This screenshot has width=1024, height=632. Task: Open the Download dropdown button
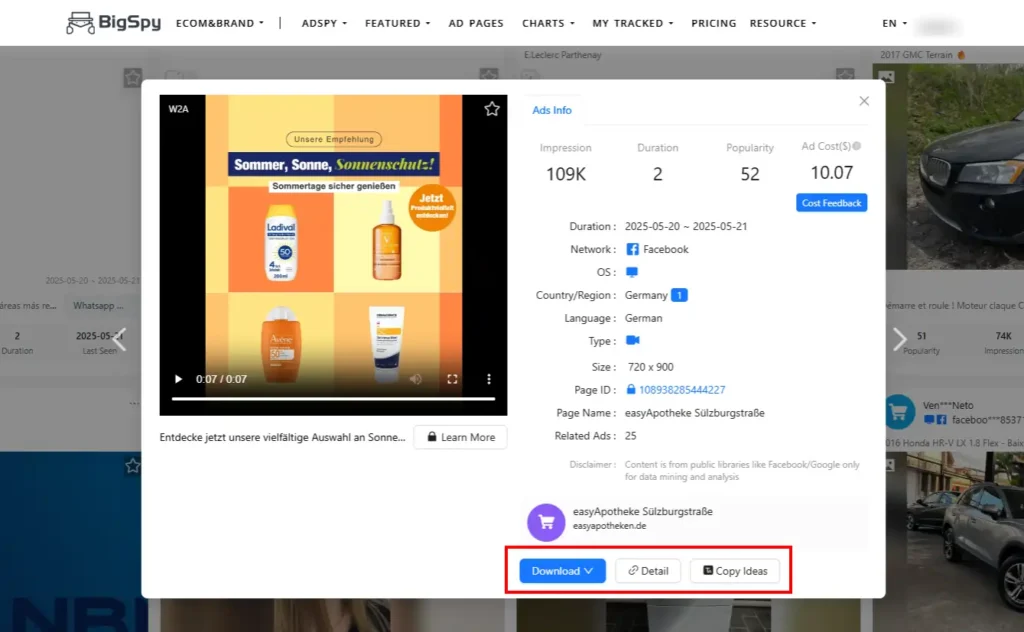562,571
